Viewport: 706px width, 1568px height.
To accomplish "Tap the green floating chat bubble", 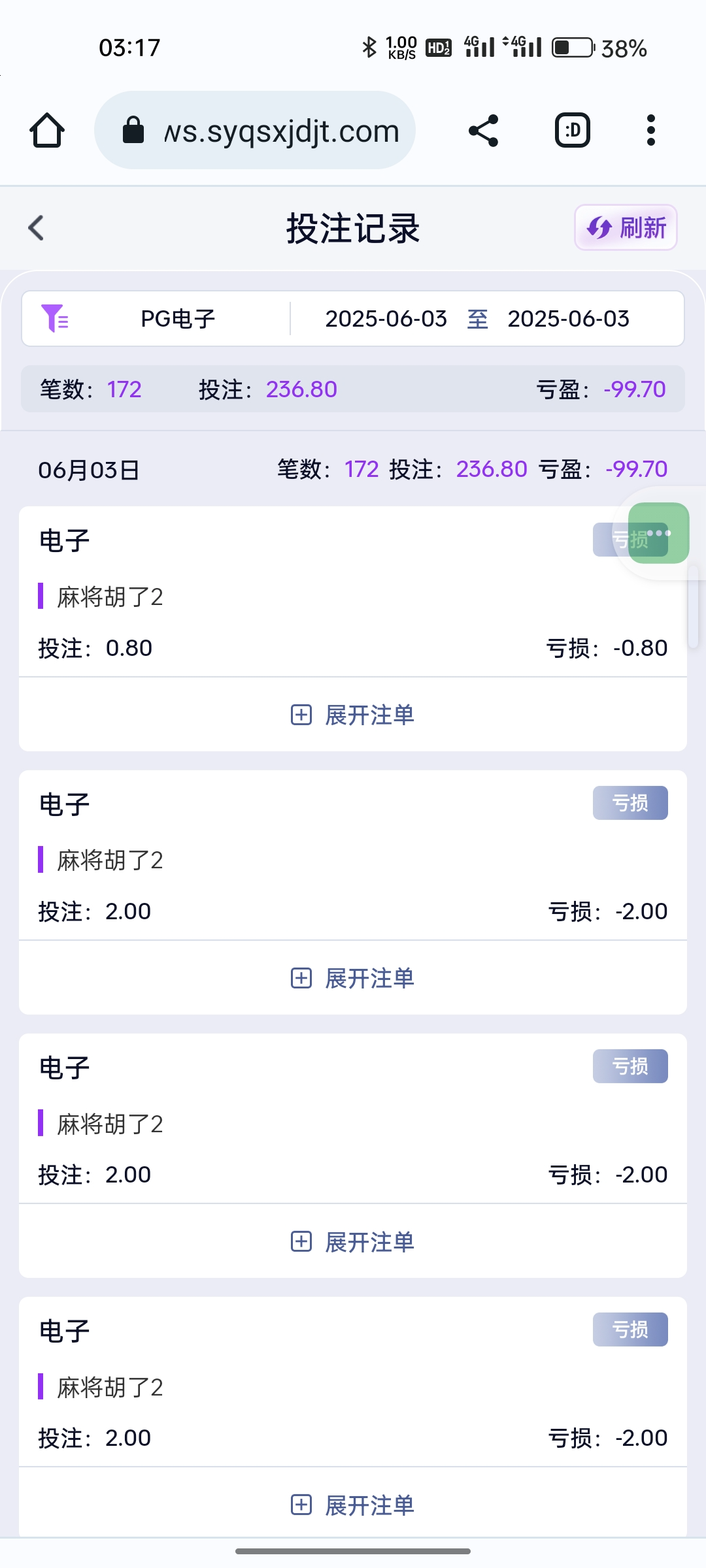I will (x=658, y=533).
